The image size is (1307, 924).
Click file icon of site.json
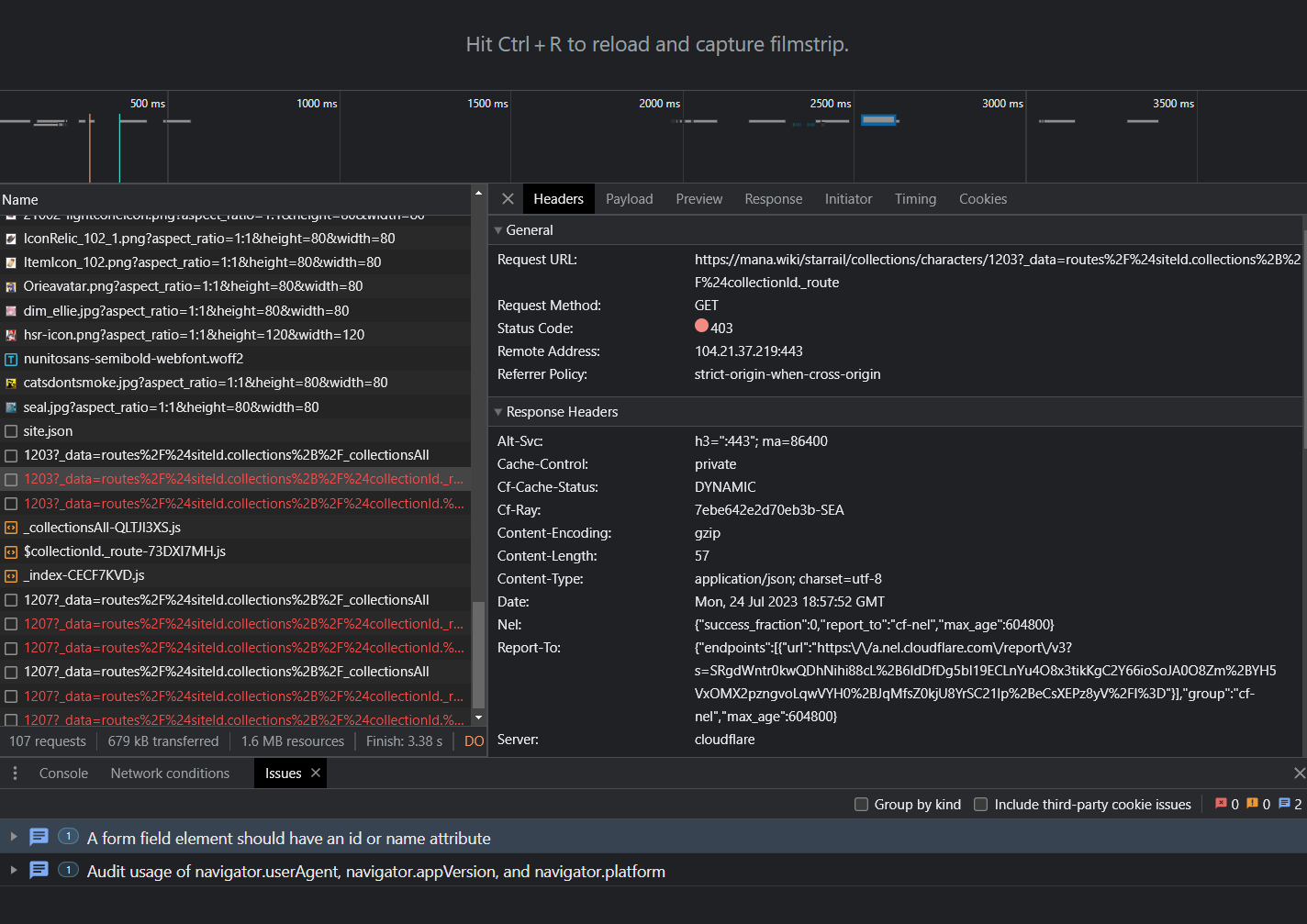pyautogui.click(x=11, y=431)
